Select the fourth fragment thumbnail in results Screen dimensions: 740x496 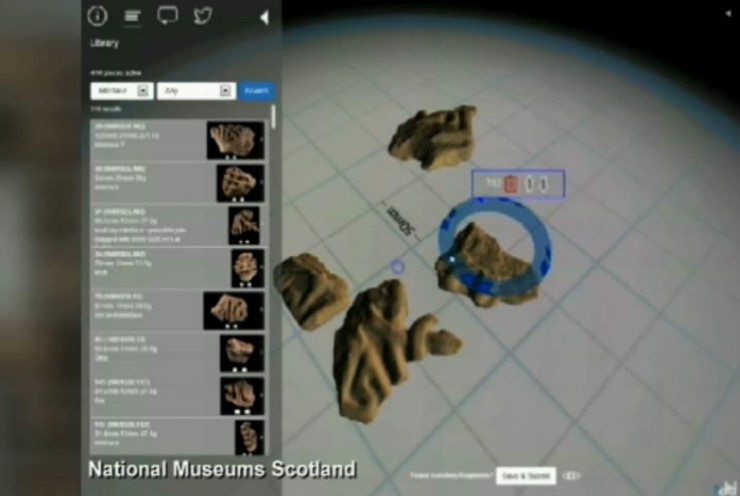(247, 269)
